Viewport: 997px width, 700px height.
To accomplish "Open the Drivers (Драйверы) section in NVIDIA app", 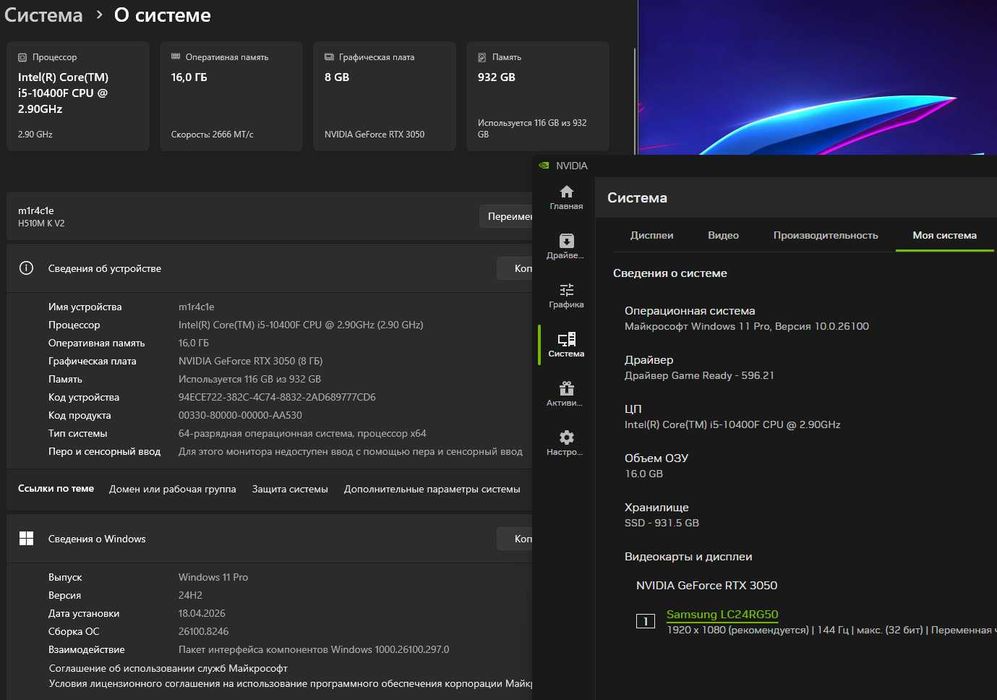I will pyautogui.click(x=566, y=246).
